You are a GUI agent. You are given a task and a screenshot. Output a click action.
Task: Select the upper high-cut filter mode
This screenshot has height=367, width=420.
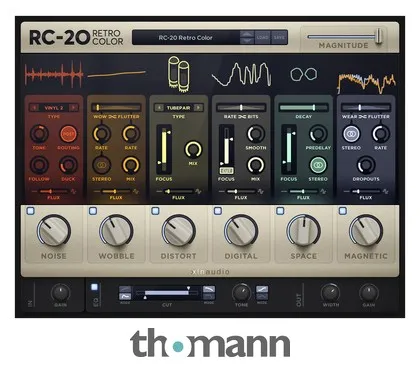pyautogui.click(x=209, y=289)
